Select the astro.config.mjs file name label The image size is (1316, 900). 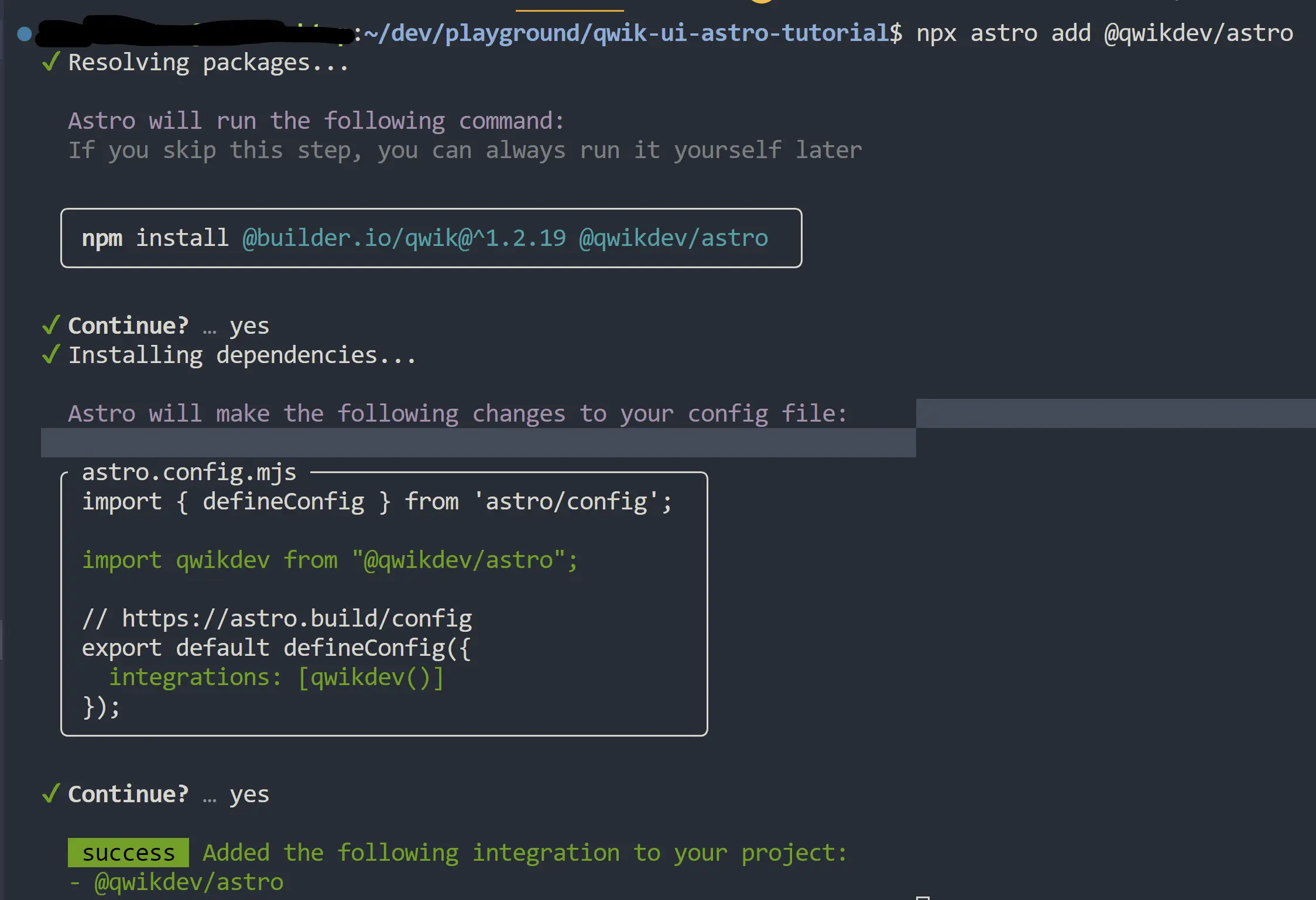189,472
